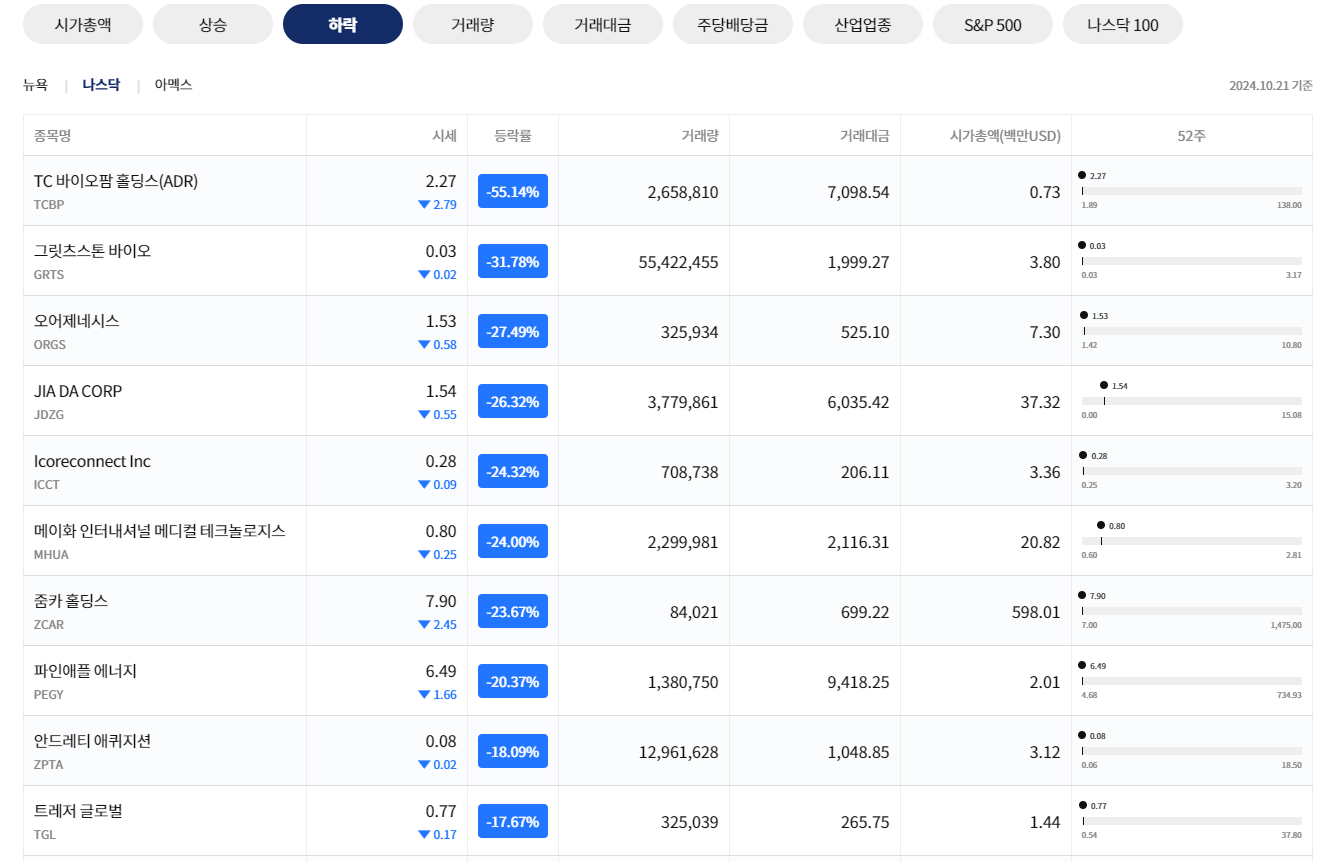This screenshot has width=1322, height=862.
Task: Click the -27.49% change badge
Action: (513, 331)
